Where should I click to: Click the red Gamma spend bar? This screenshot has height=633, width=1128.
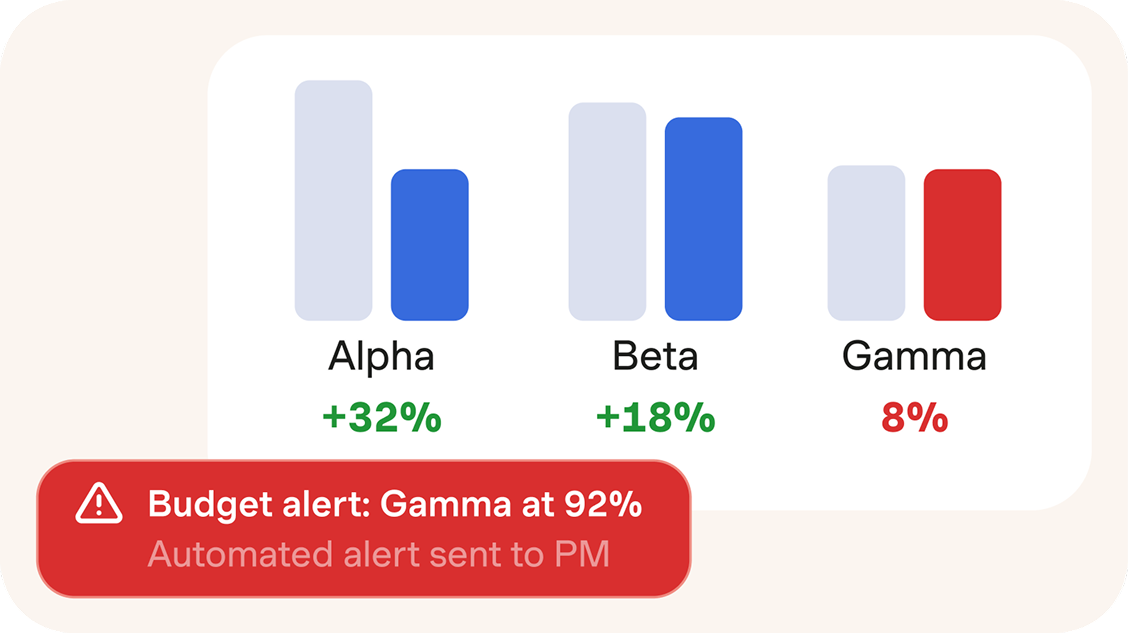point(962,245)
